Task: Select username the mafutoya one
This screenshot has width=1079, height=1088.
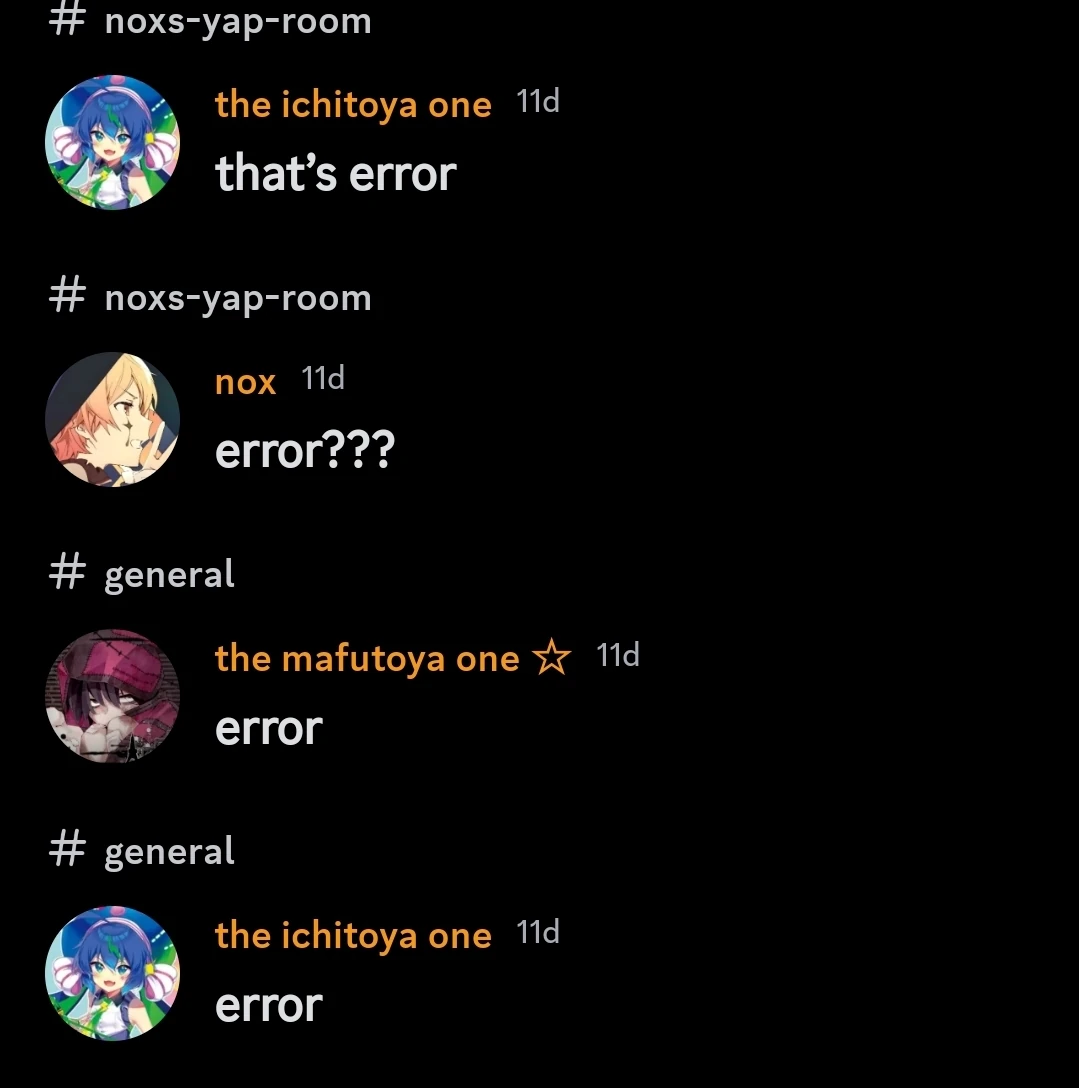Action: 367,658
